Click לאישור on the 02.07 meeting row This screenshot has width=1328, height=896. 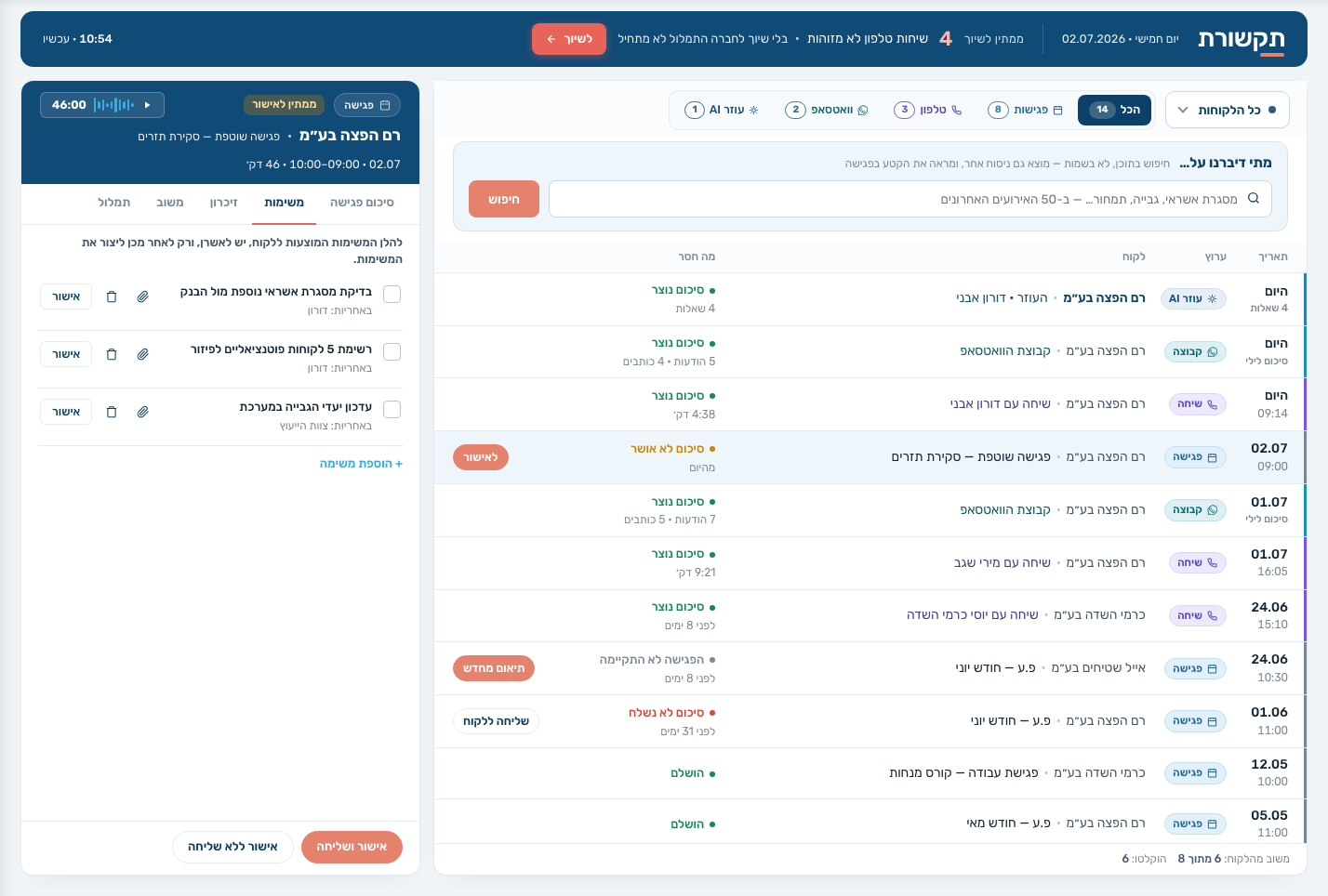[x=481, y=457]
